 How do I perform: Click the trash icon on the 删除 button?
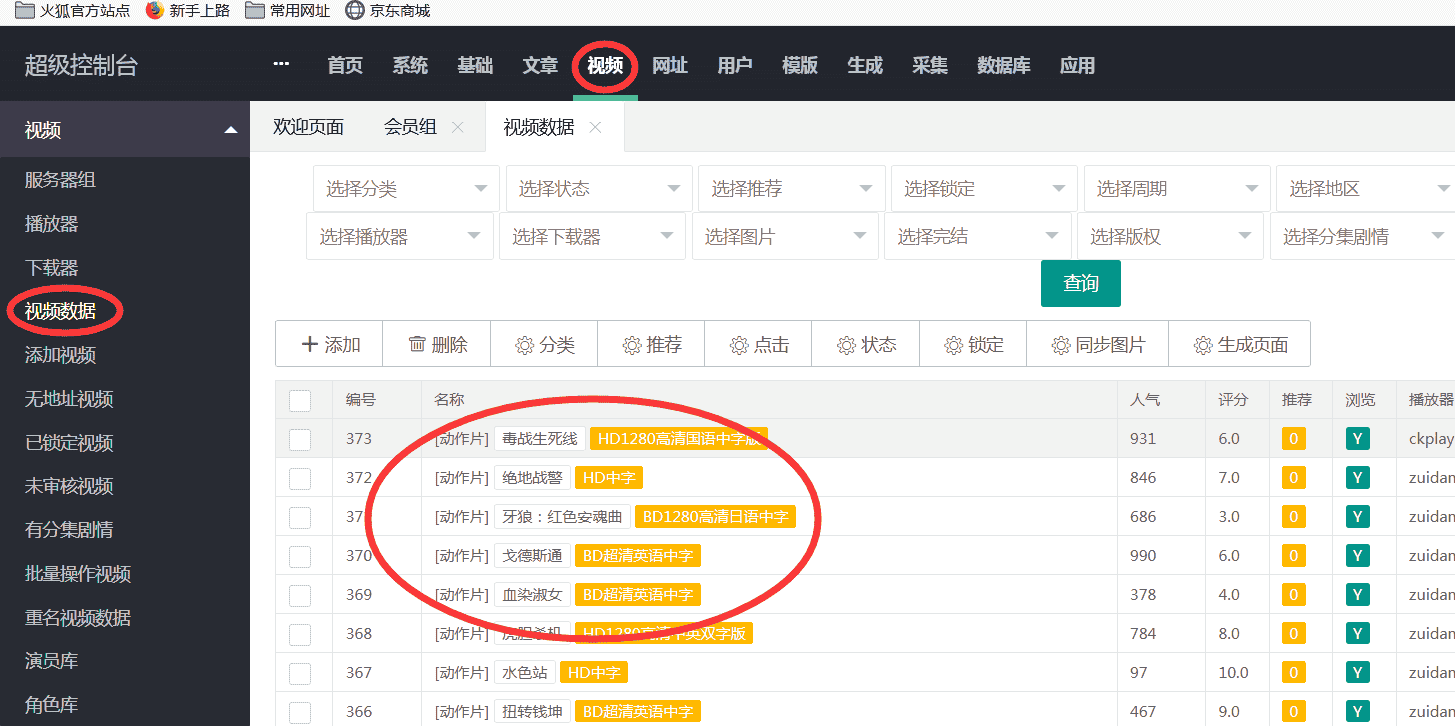[418, 343]
